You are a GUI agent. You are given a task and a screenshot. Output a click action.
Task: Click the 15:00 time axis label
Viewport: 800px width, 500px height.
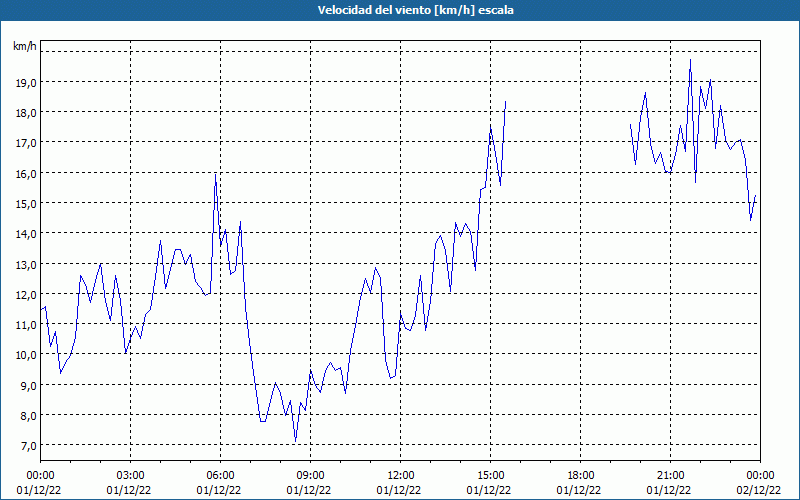[x=490, y=476]
